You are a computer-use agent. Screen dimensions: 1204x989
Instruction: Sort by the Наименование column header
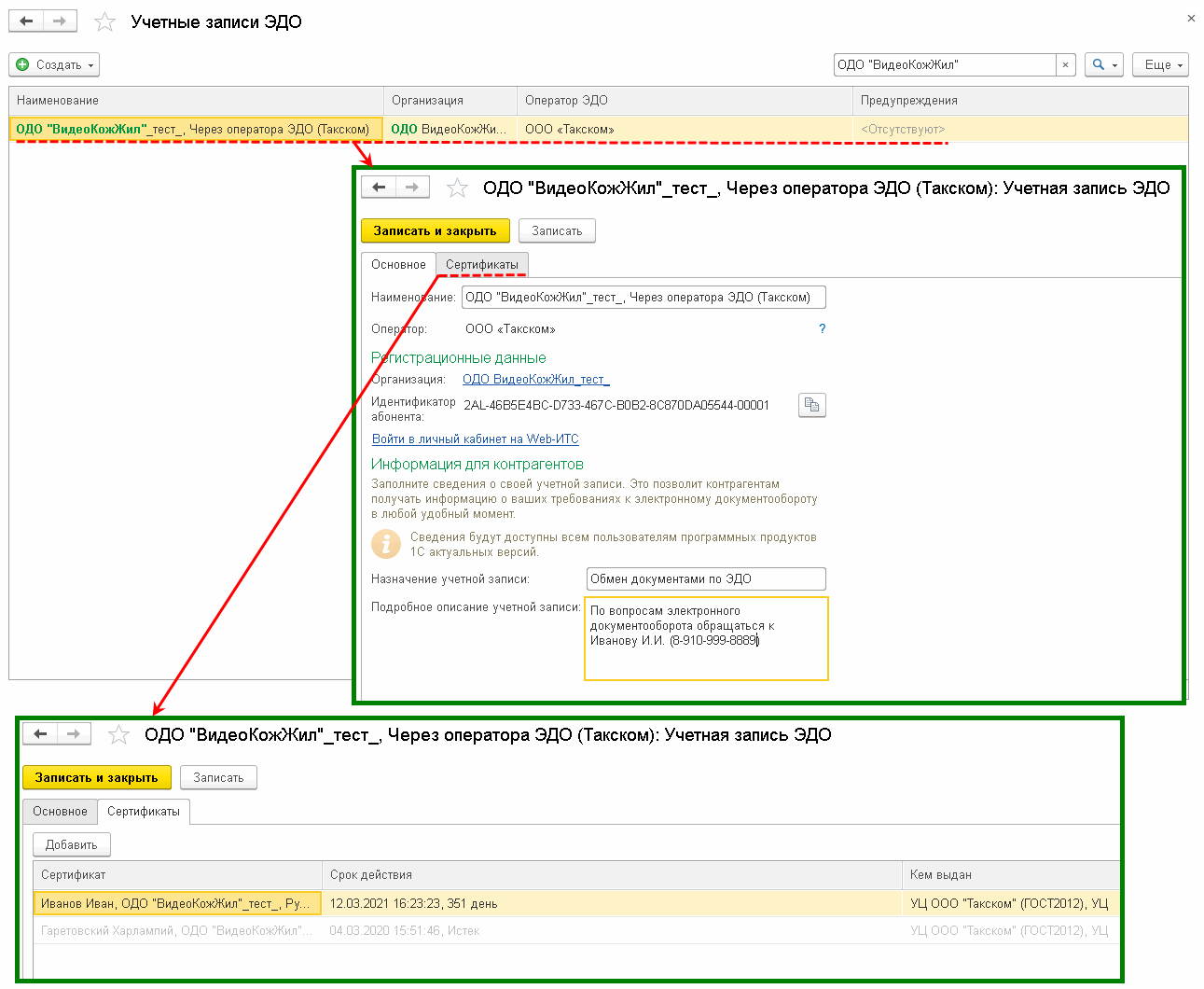[x=196, y=100]
